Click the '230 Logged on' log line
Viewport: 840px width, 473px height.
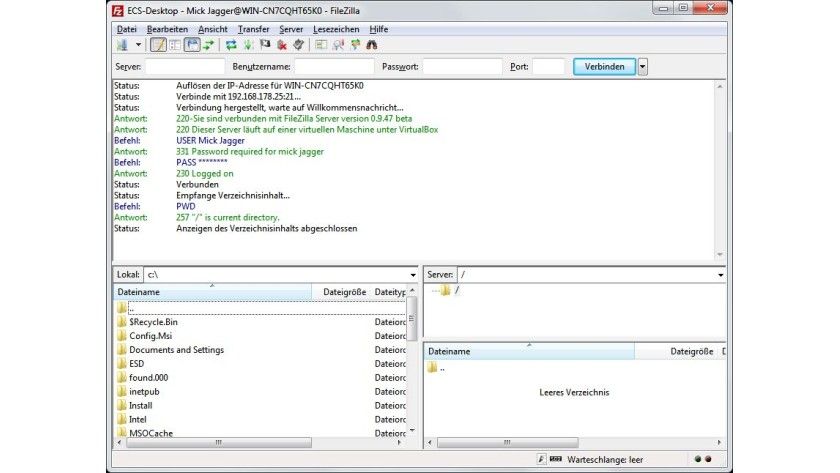pyautogui.click(x=205, y=174)
